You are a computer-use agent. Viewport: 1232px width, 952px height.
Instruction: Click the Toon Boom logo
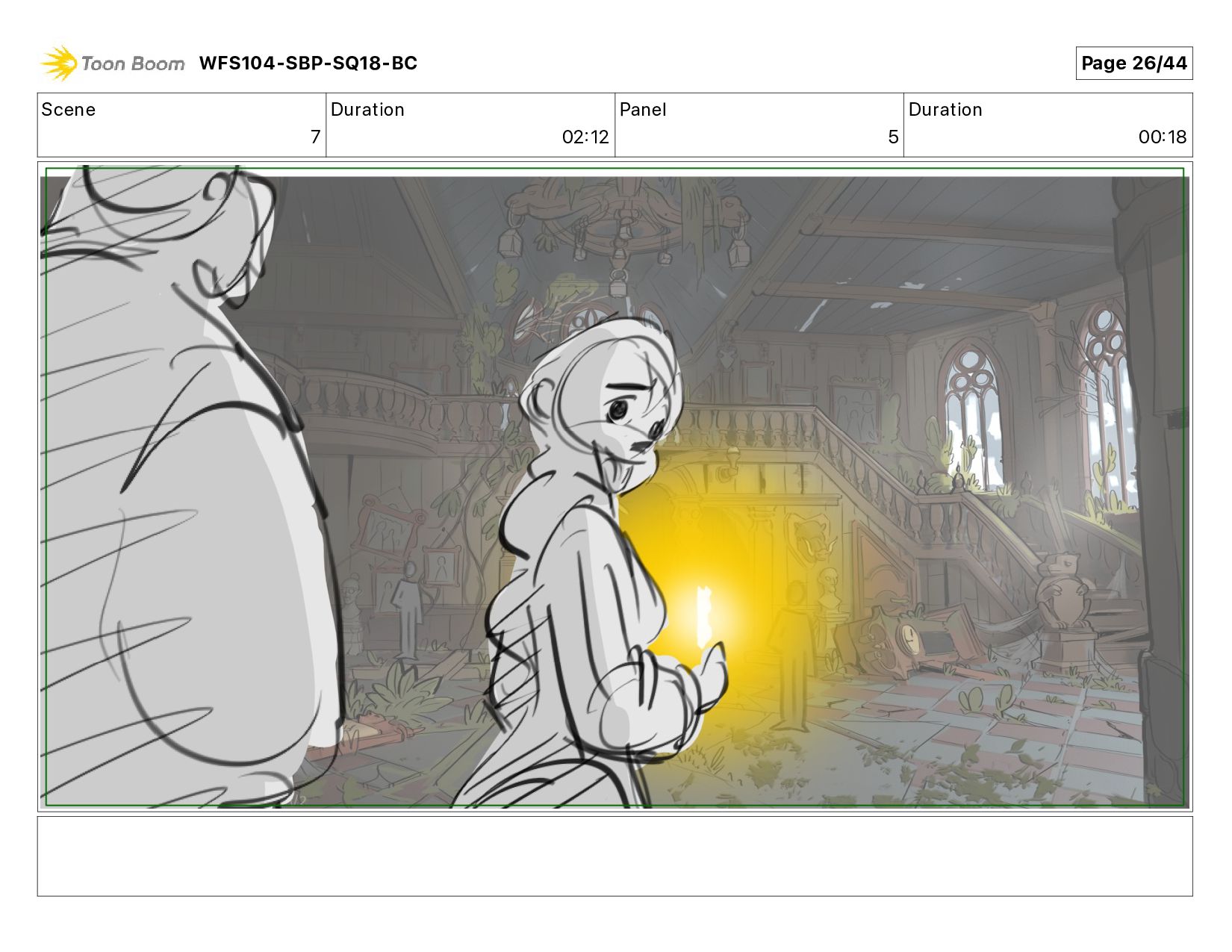(112, 63)
